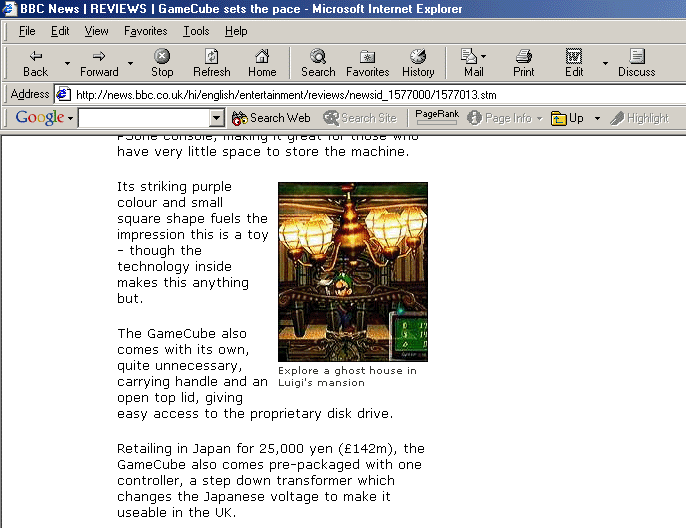Expand the Back history dropdown arrow

tap(67, 63)
